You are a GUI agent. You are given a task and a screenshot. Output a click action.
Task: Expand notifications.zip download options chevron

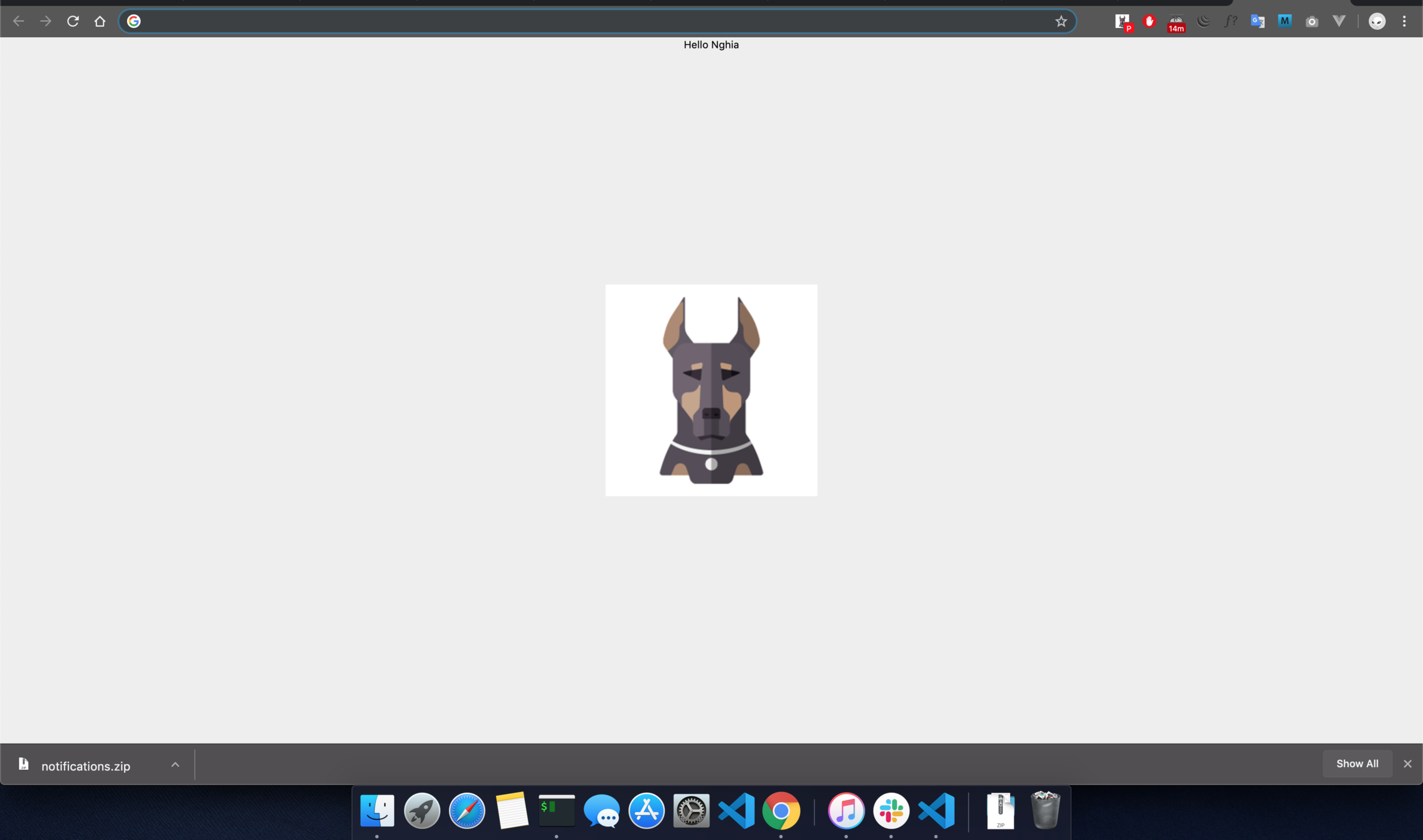[x=175, y=765]
